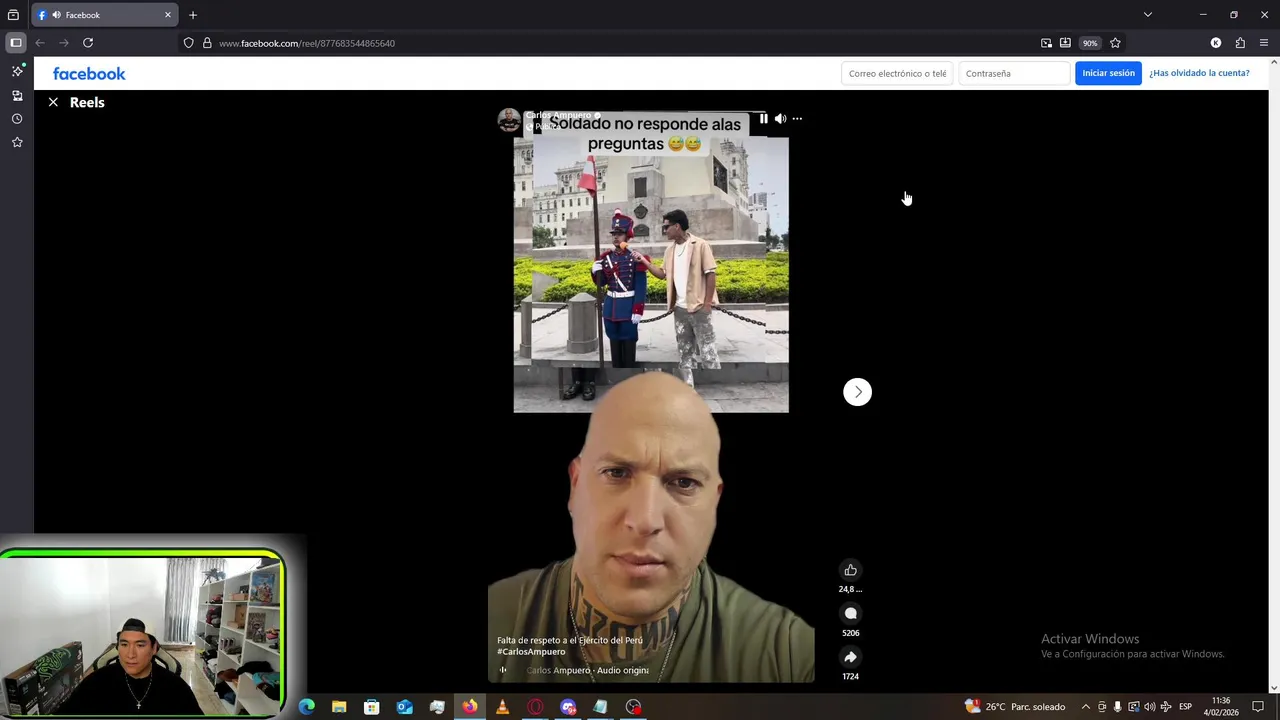Pause the reel video
The image size is (1280, 720).
click(763, 119)
